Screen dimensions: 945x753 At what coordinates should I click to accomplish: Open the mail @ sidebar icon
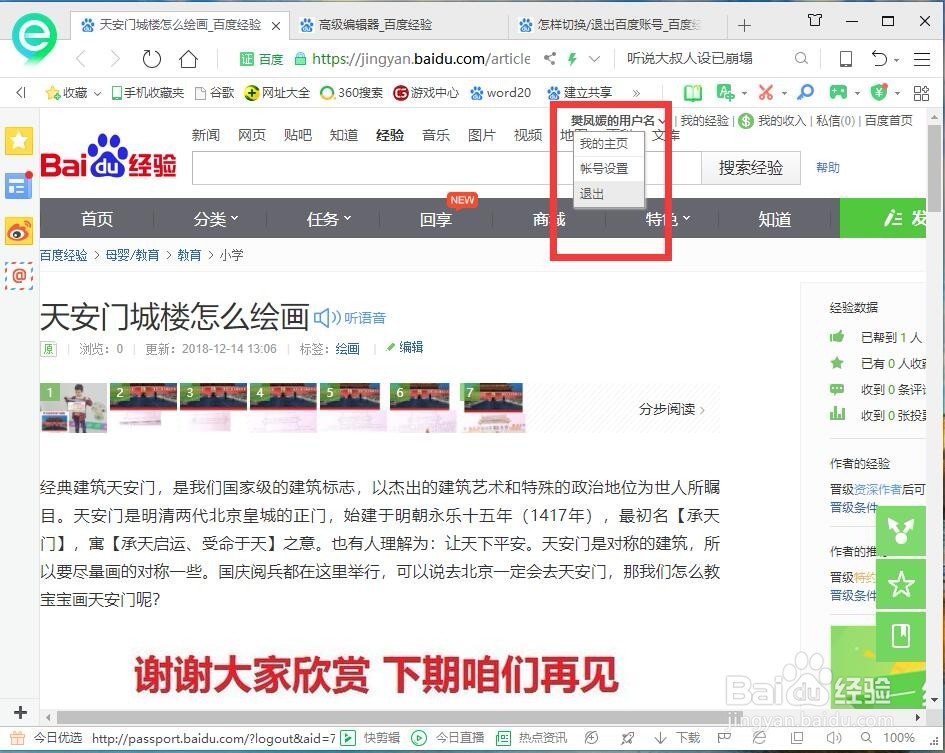click(x=19, y=276)
